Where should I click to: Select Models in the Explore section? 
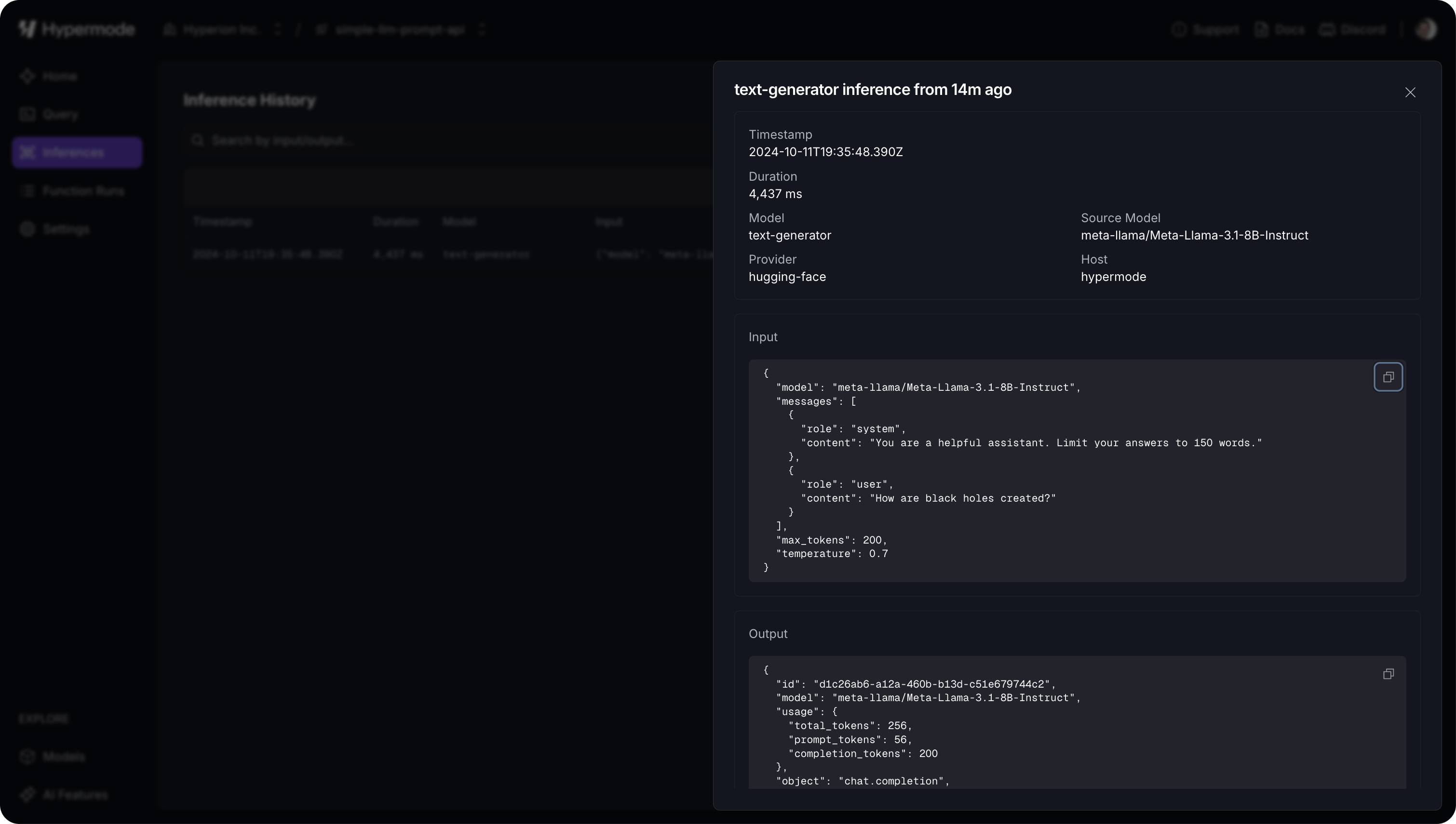(65, 756)
